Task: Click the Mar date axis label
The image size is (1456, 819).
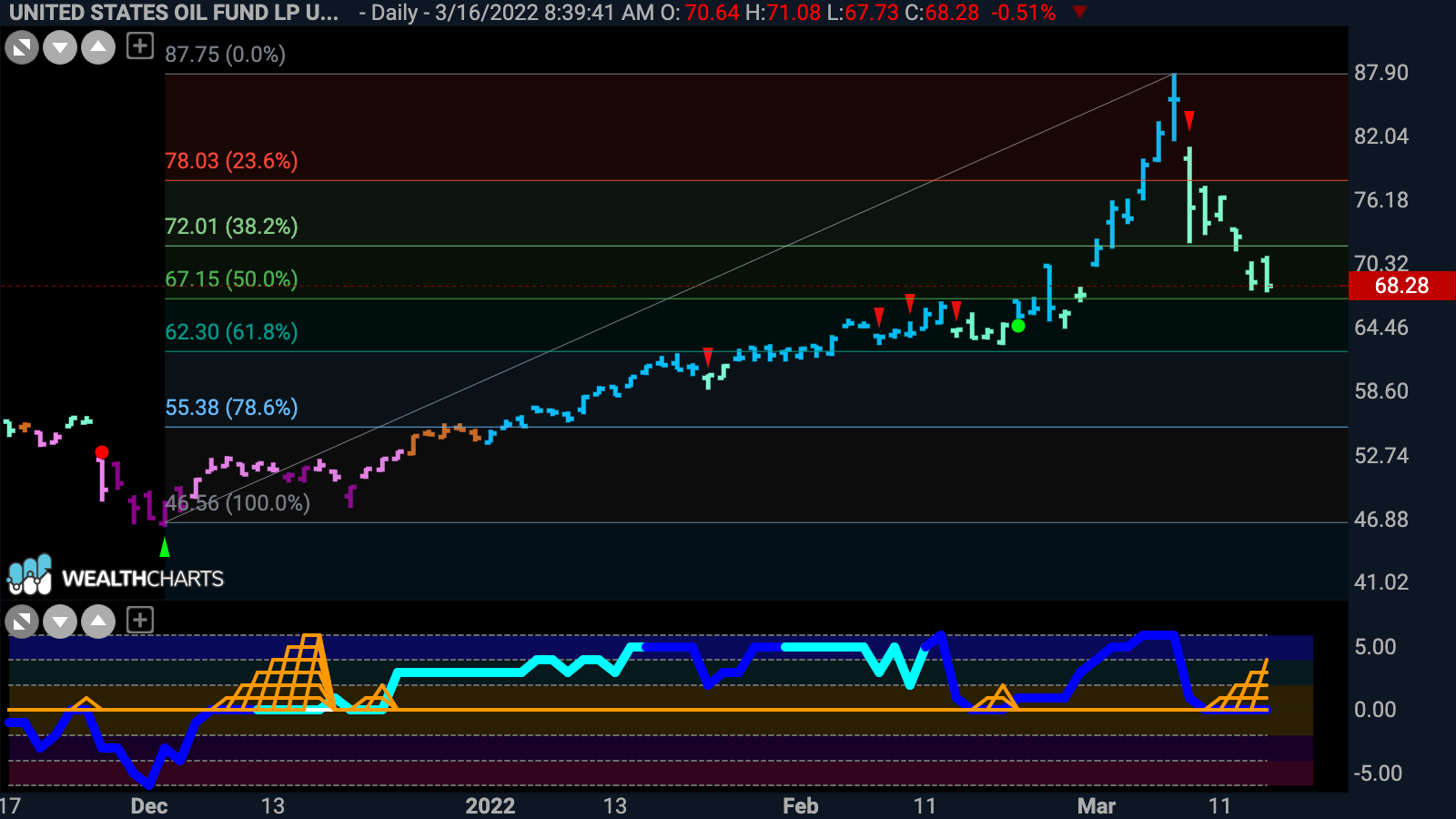Action: 1097,806
